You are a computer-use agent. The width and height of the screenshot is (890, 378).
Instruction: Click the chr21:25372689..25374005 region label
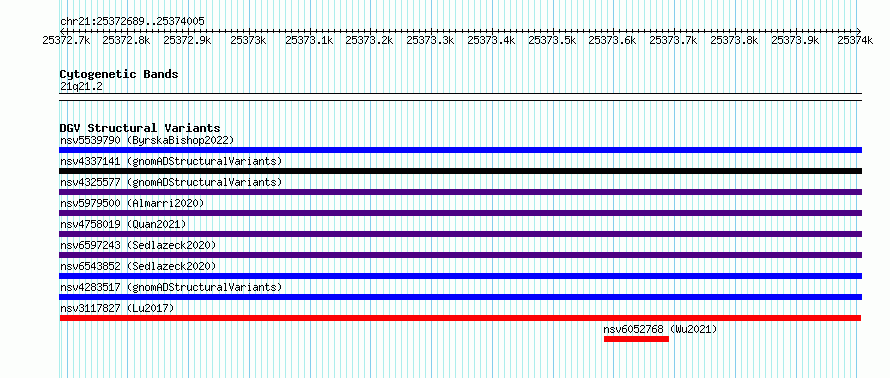tap(132, 21)
